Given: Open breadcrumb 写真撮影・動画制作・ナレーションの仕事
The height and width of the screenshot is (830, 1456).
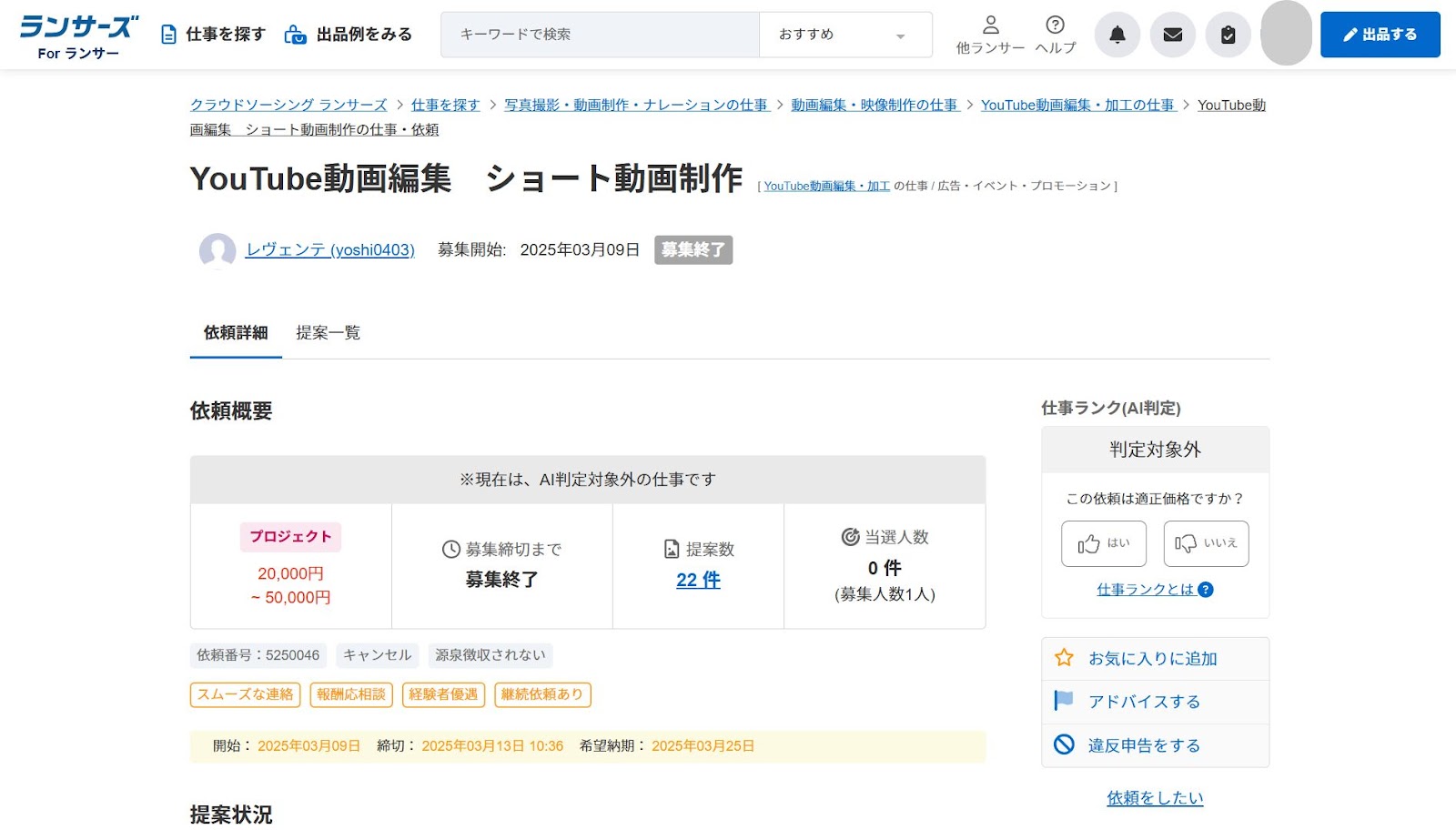Looking at the screenshot, I should [636, 106].
